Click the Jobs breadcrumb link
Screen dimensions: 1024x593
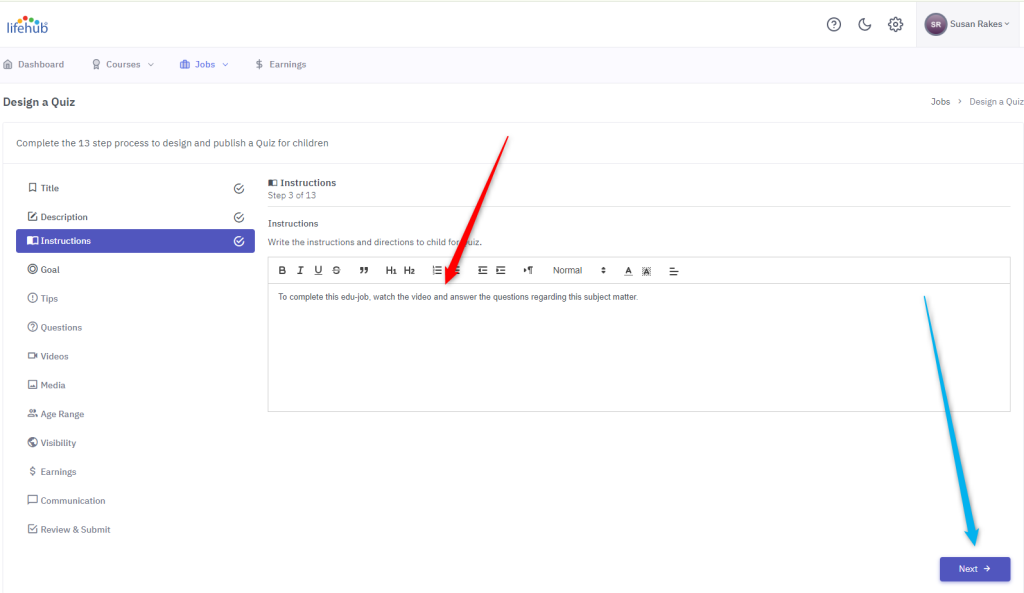pyautogui.click(x=940, y=102)
